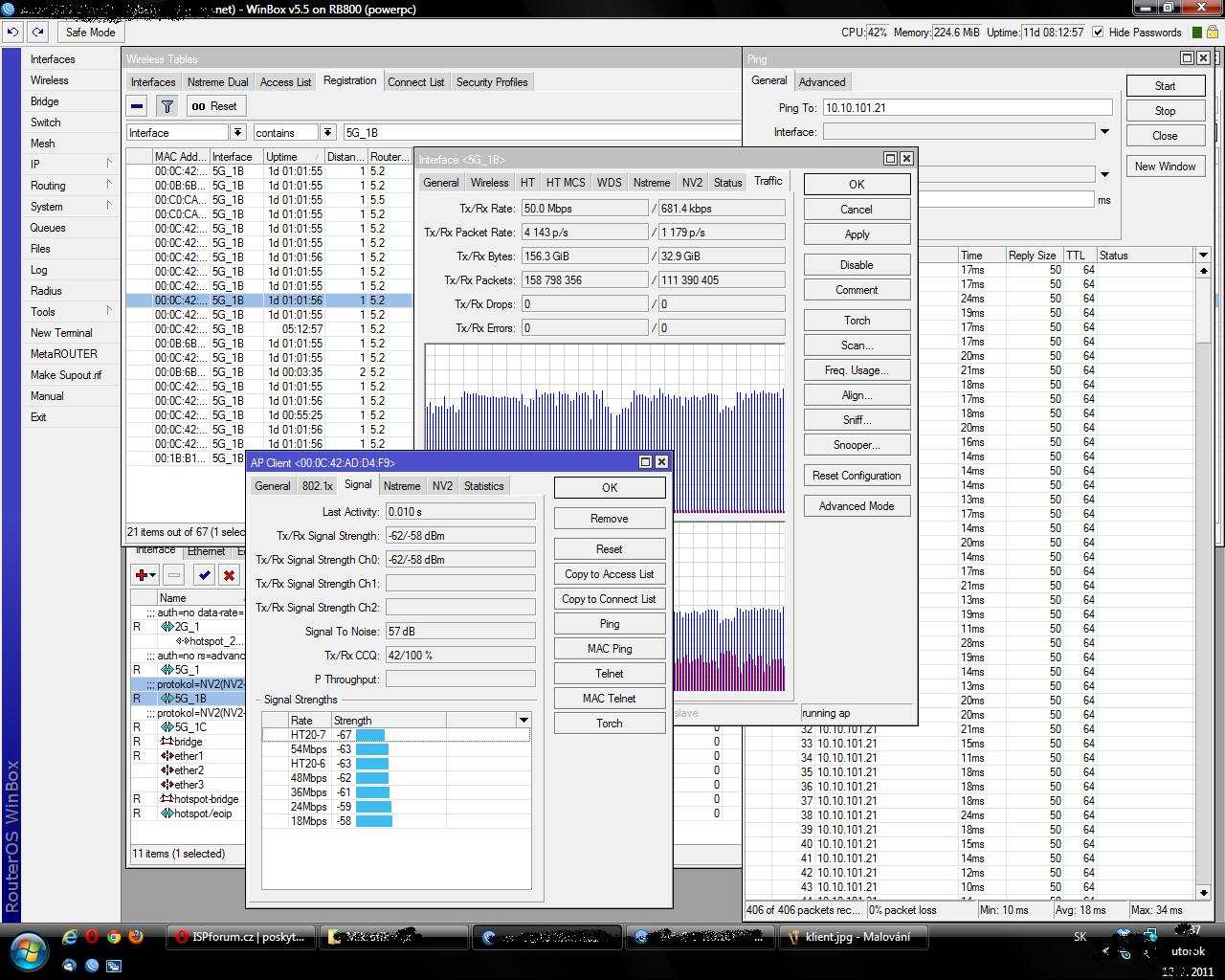Open the filter field dropdown showing Interface
1225x980 pixels.
[237, 132]
